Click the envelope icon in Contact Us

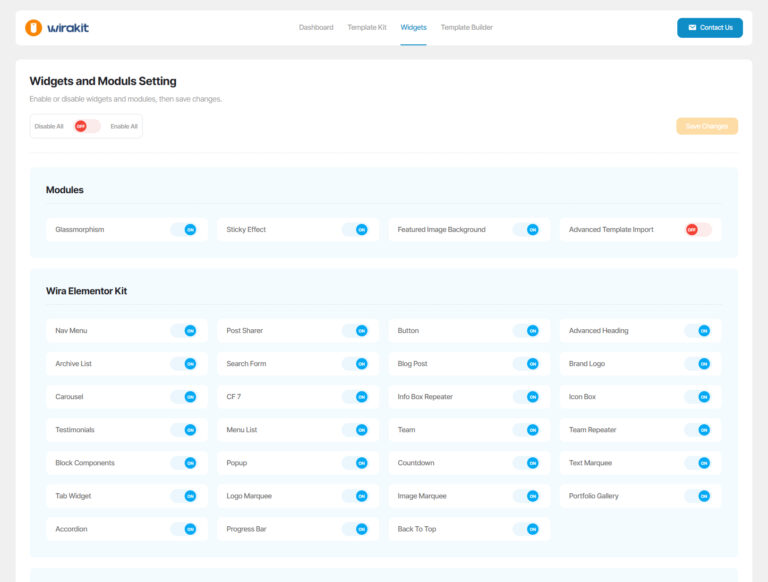692,28
